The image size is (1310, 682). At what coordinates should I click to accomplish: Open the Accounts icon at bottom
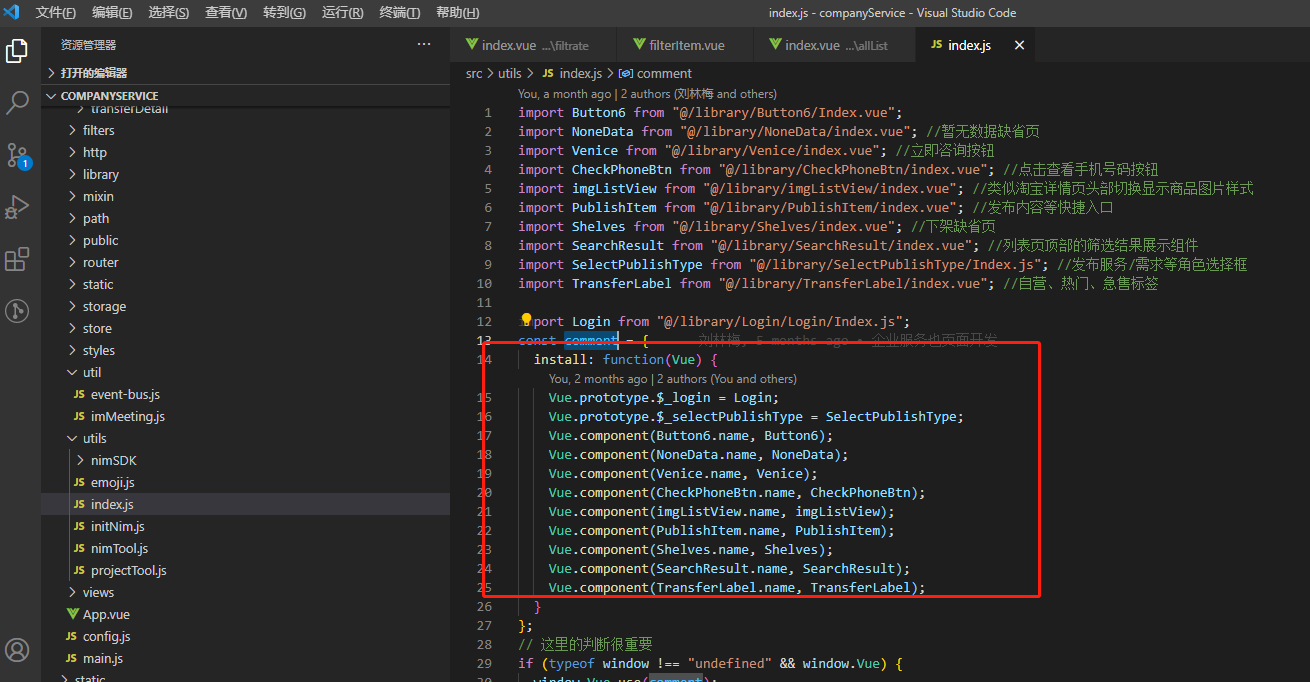[17, 650]
